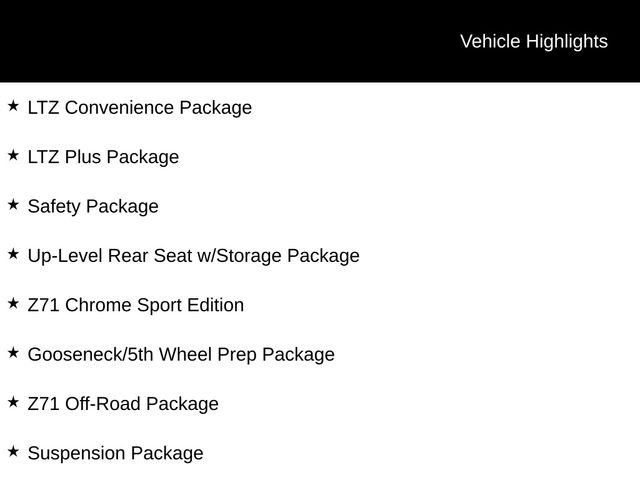Select the star before Z71 Chrome Sport Edition

[x=13, y=303]
